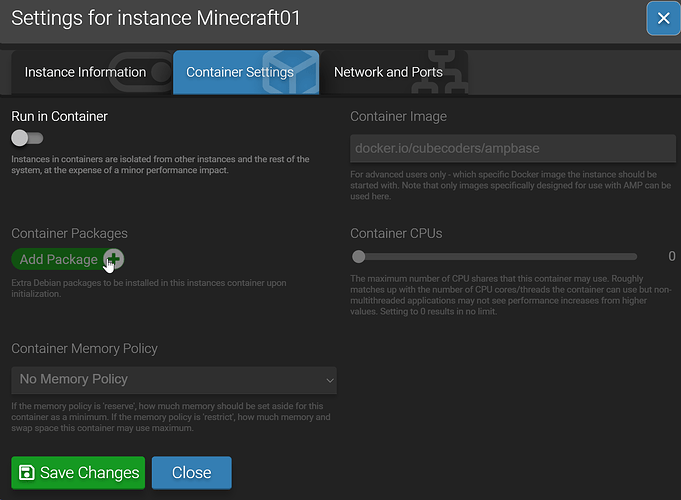Click the toggle icon on Instance Information tab

pyautogui.click(x=141, y=72)
